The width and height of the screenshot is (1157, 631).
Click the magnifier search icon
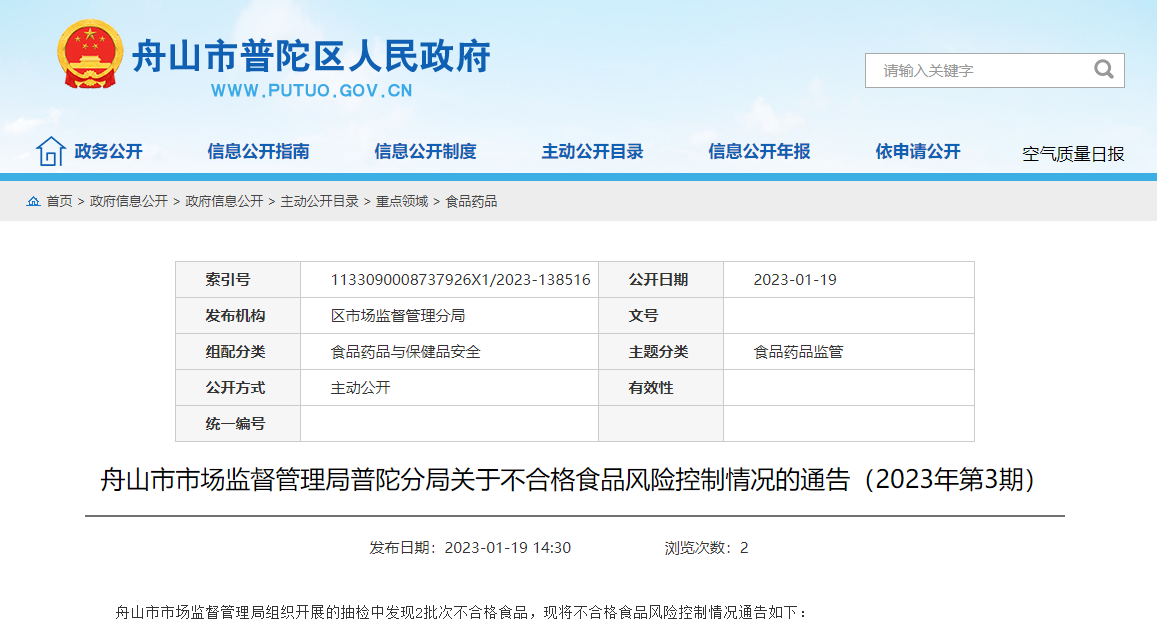point(1103,69)
